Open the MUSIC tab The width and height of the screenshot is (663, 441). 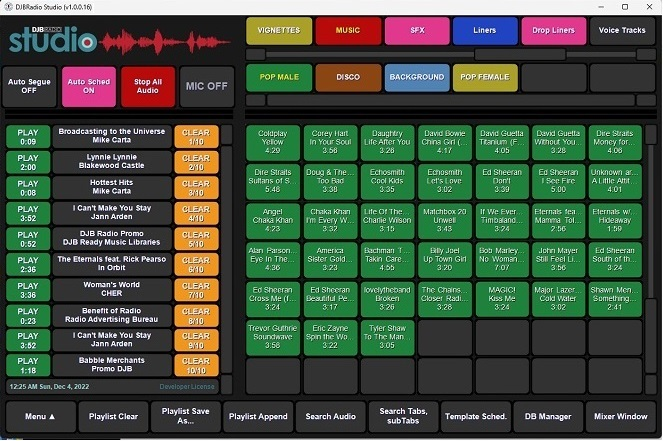(348, 30)
